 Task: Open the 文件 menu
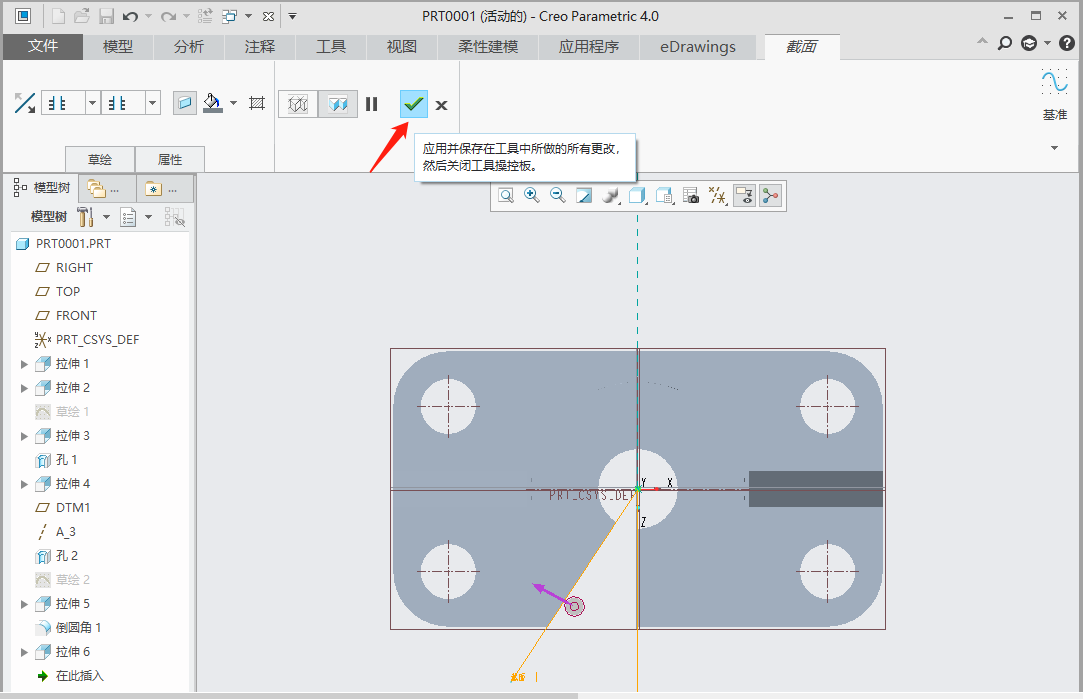43,46
